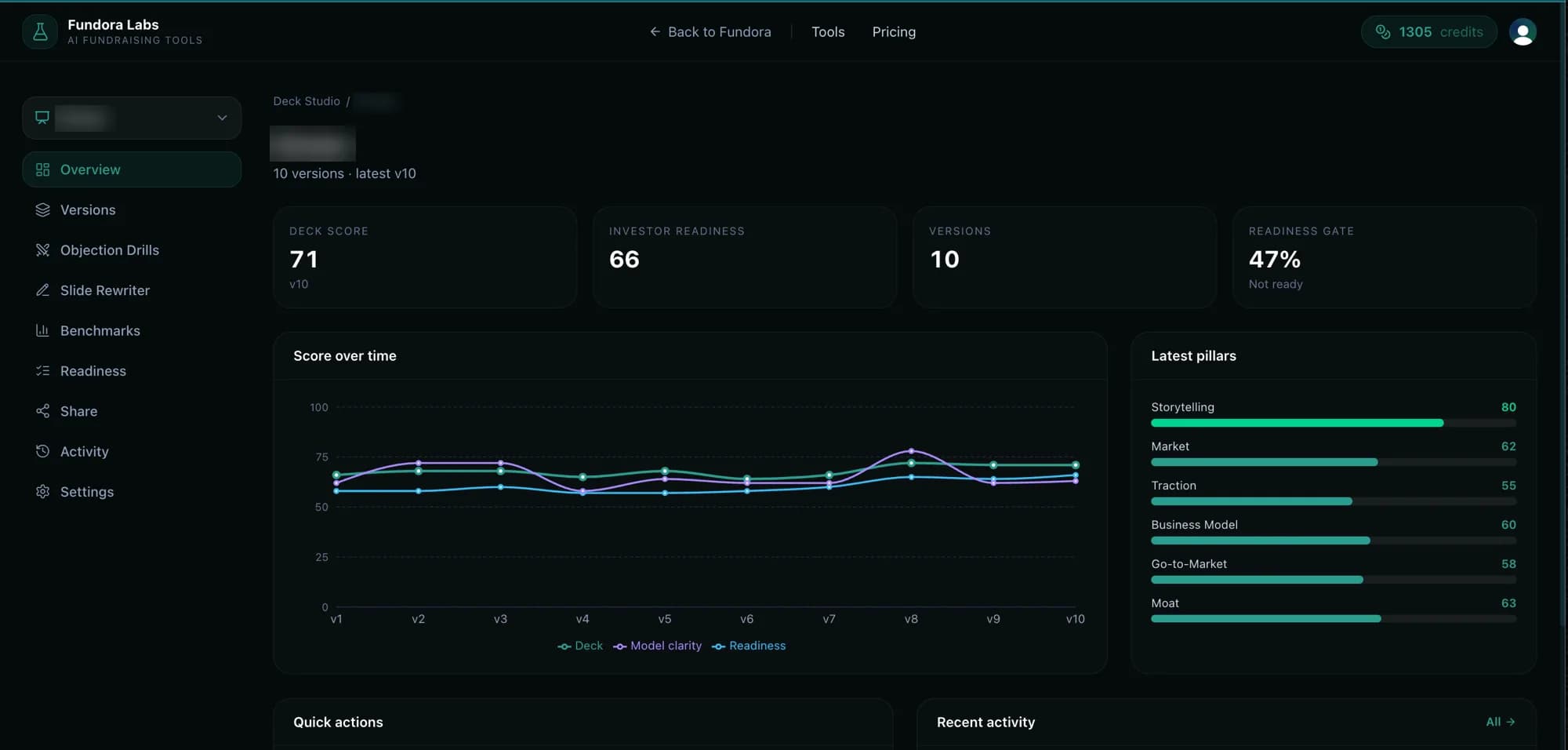Image resolution: width=1568 pixels, height=750 pixels.
Task: Click the v10 label on the chart axis
Action: (1076, 619)
